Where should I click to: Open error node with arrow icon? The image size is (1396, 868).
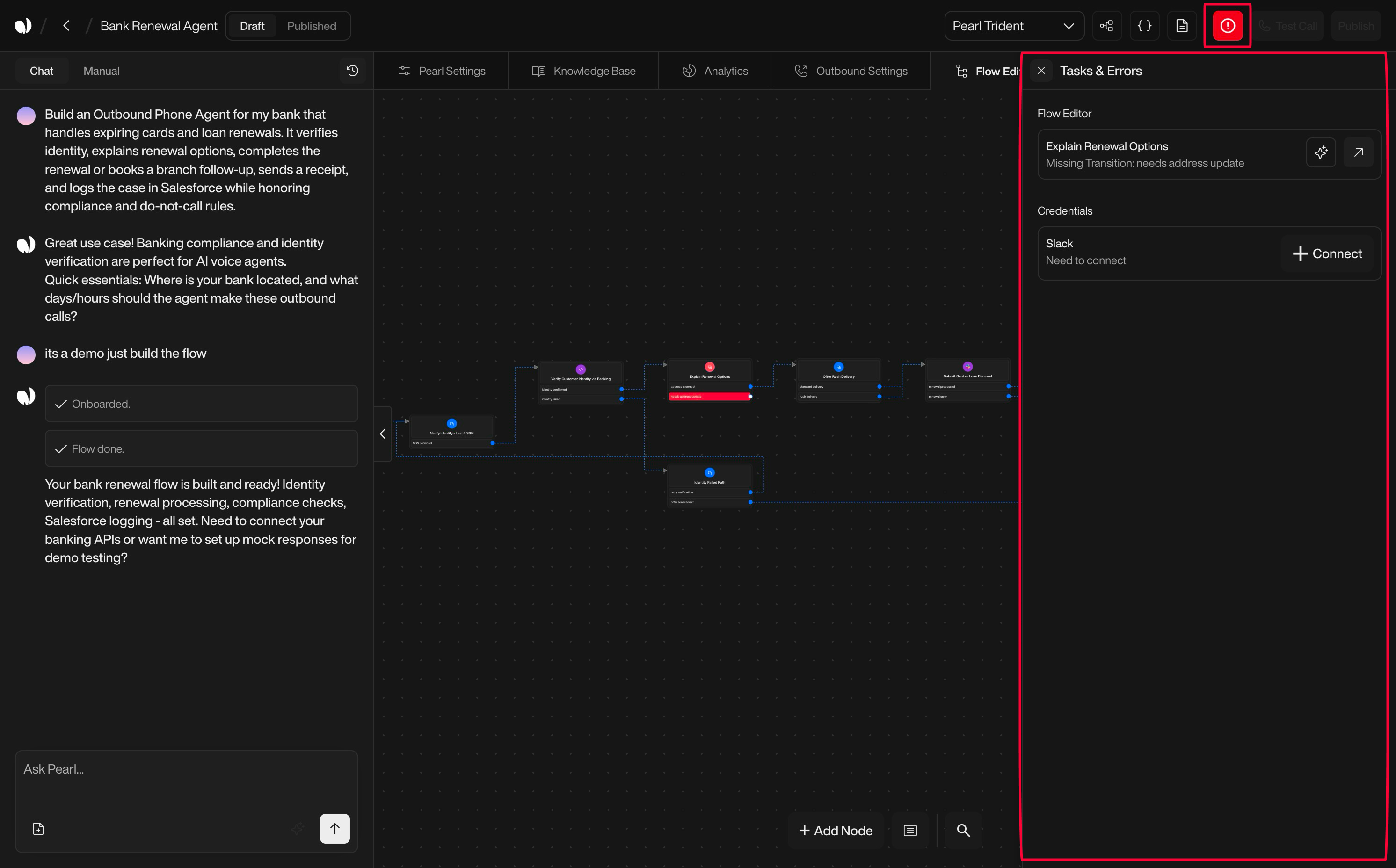tap(1358, 152)
